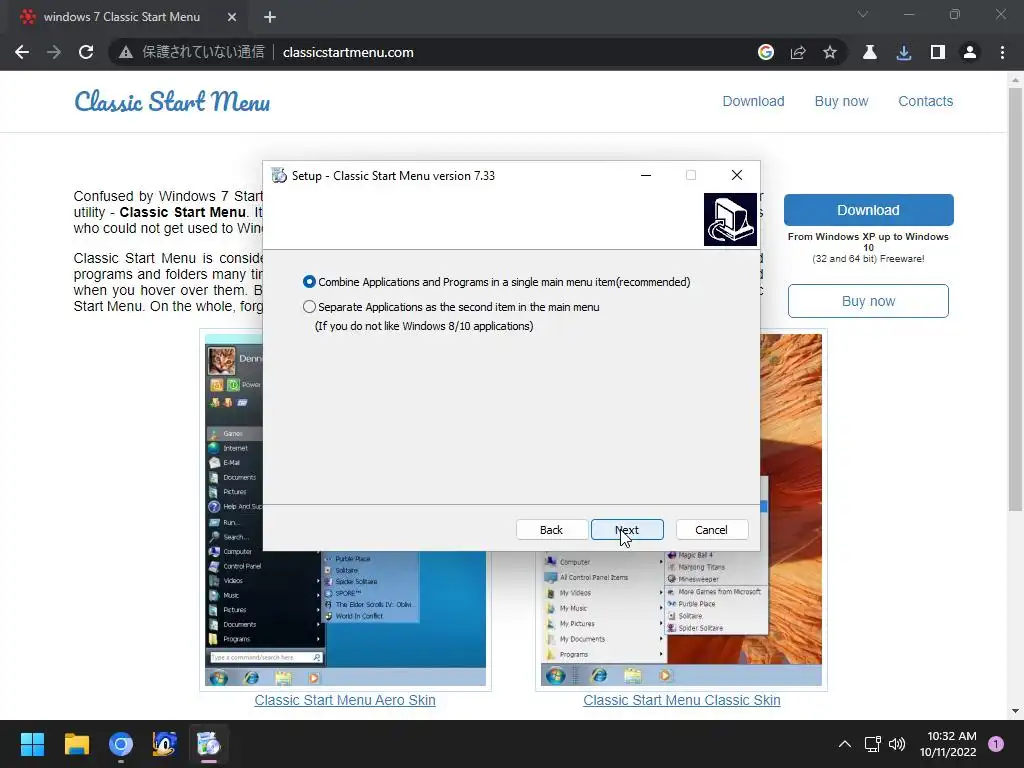The width and height of the screenshot is (1024, 768).
Task: Click the Setup installer icon in title bar
Action: pos(279,175)
